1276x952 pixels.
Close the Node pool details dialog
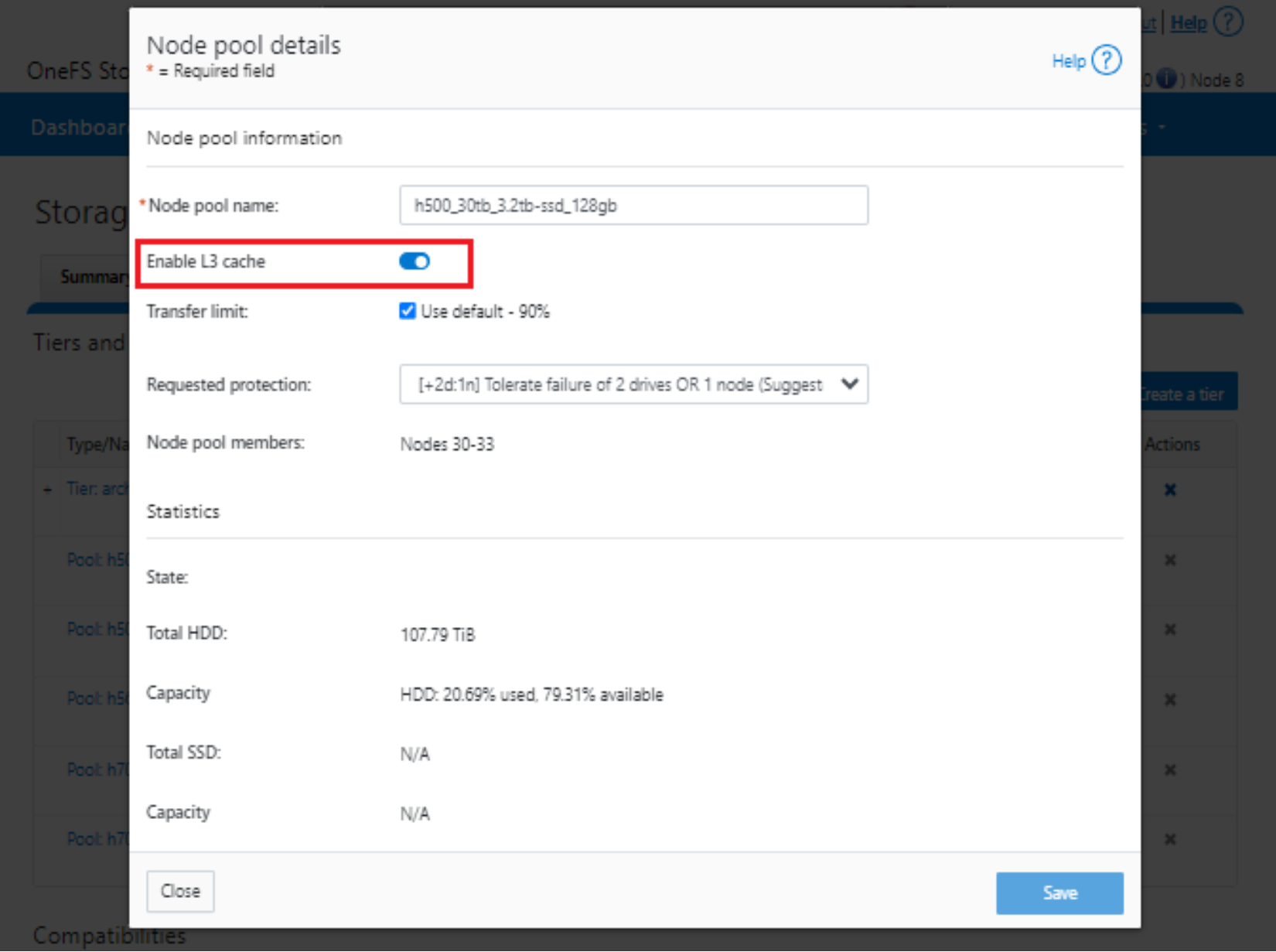(180, 891)
